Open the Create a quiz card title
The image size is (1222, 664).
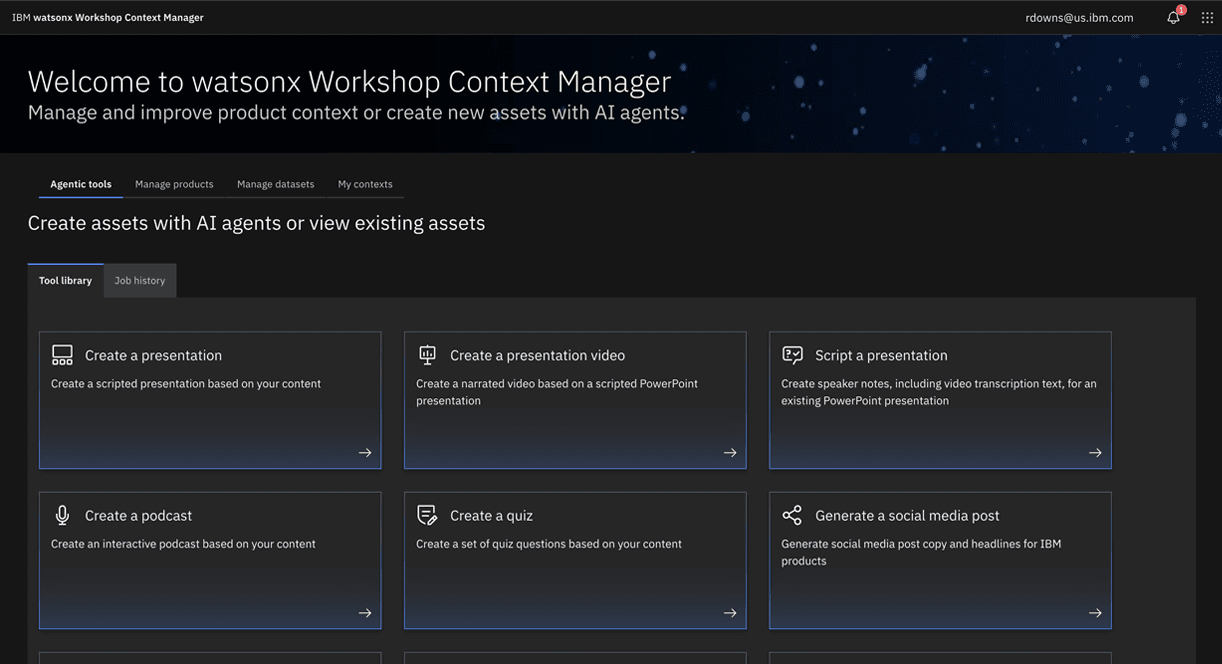pos(491,516)
